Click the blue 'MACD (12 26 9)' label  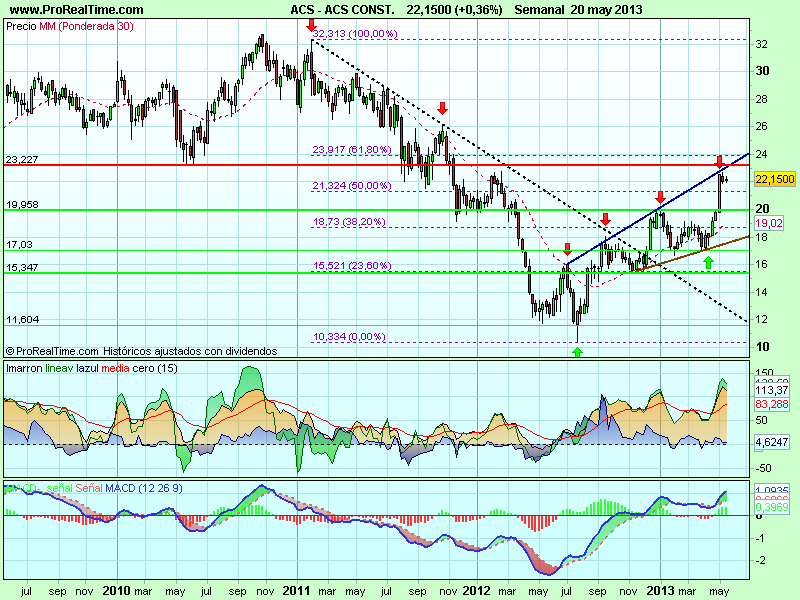tap(144, 488)
